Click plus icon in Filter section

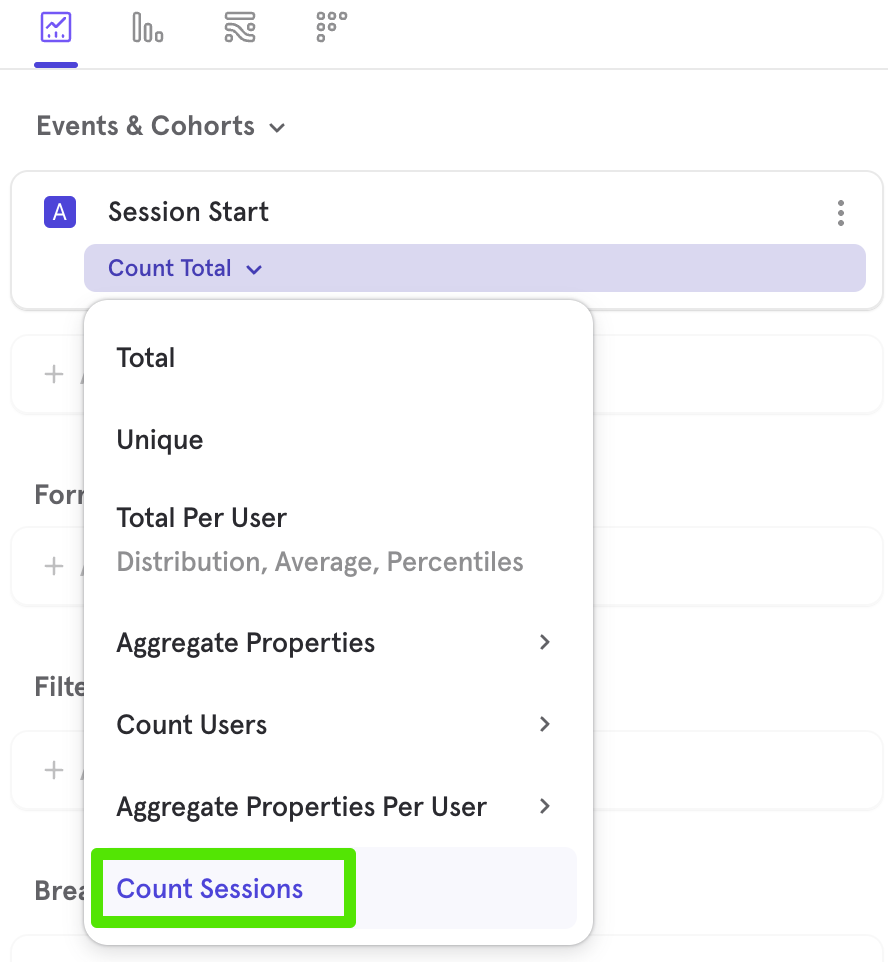point(54,770)
